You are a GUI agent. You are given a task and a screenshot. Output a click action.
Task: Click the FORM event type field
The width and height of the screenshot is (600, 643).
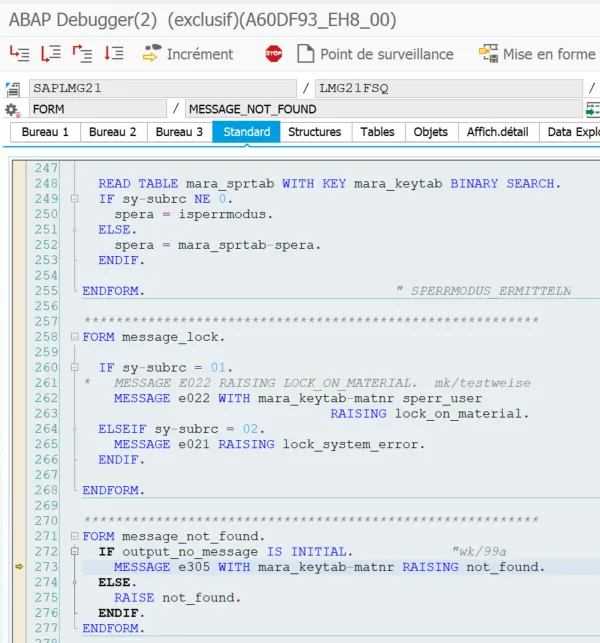(x=98, y=109)
